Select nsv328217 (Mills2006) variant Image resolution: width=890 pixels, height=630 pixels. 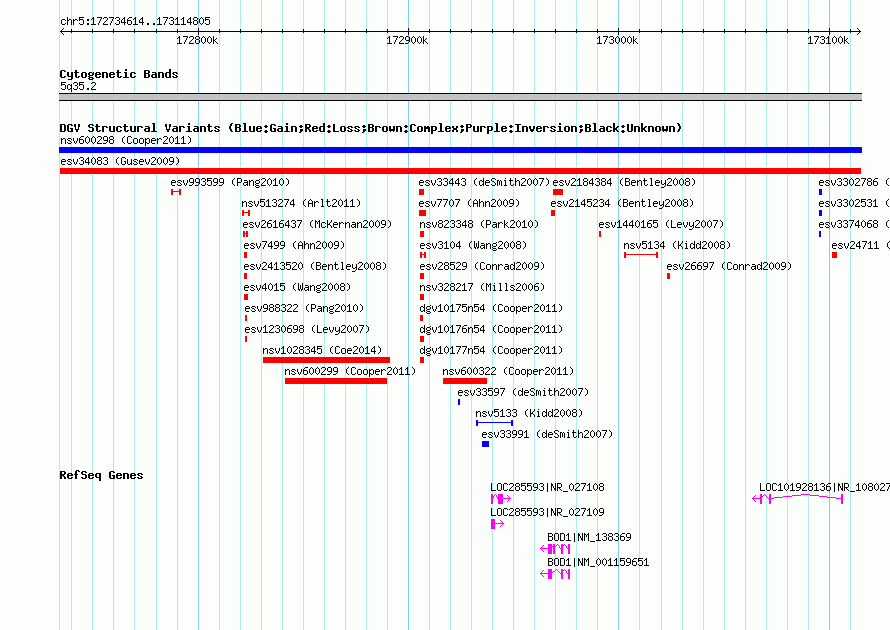(482, 287)
